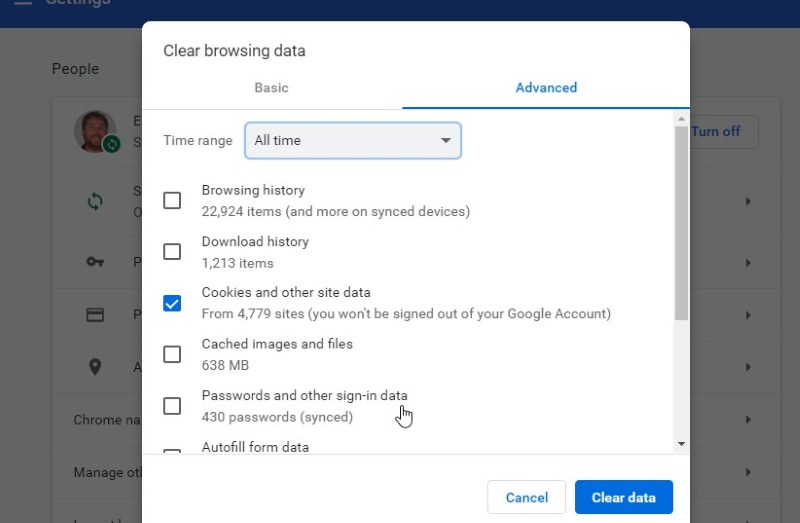The image size is (800, 523).
Task: Expand the passwords row arrow in Settings
Action: click(748, 263)
